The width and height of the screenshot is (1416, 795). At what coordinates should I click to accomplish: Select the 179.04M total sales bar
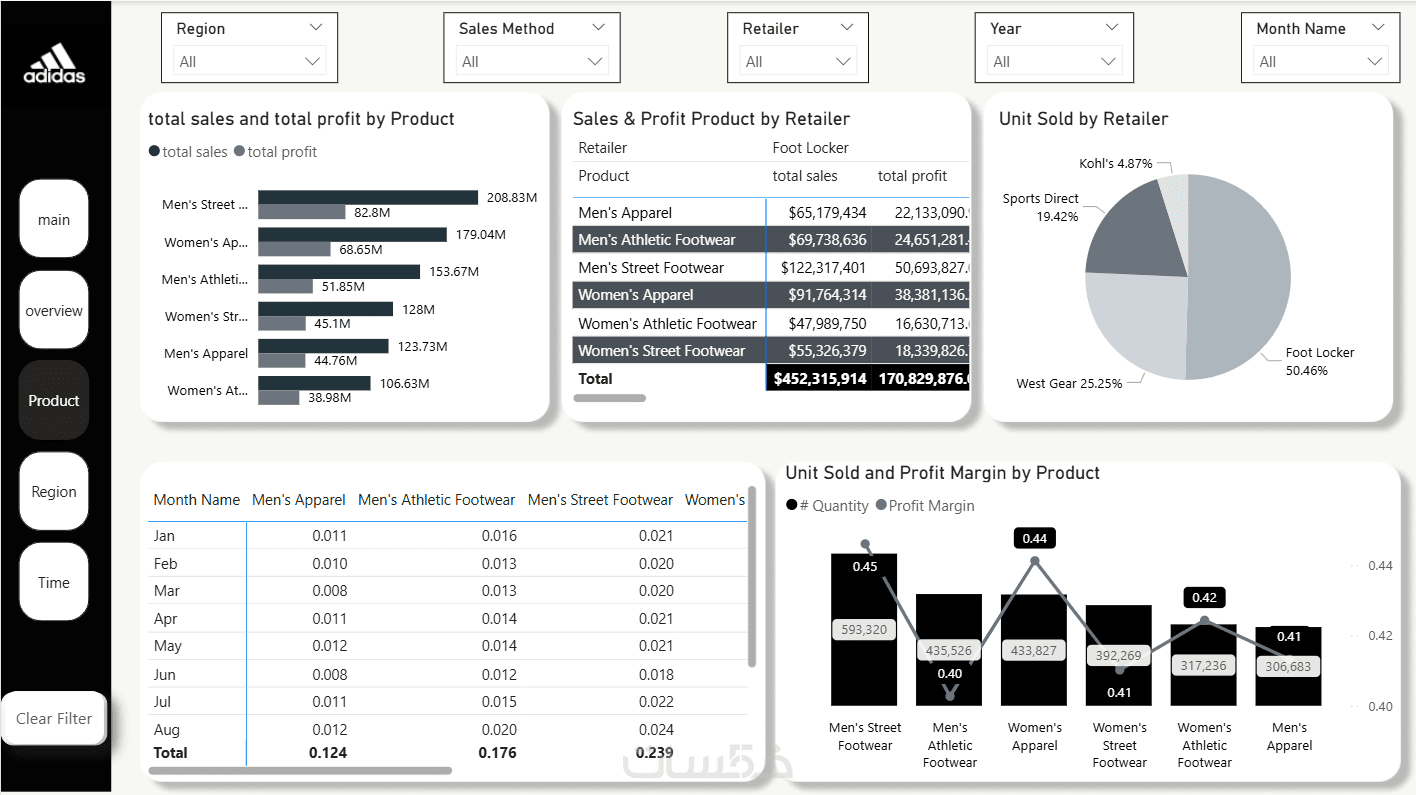[352, 235]
